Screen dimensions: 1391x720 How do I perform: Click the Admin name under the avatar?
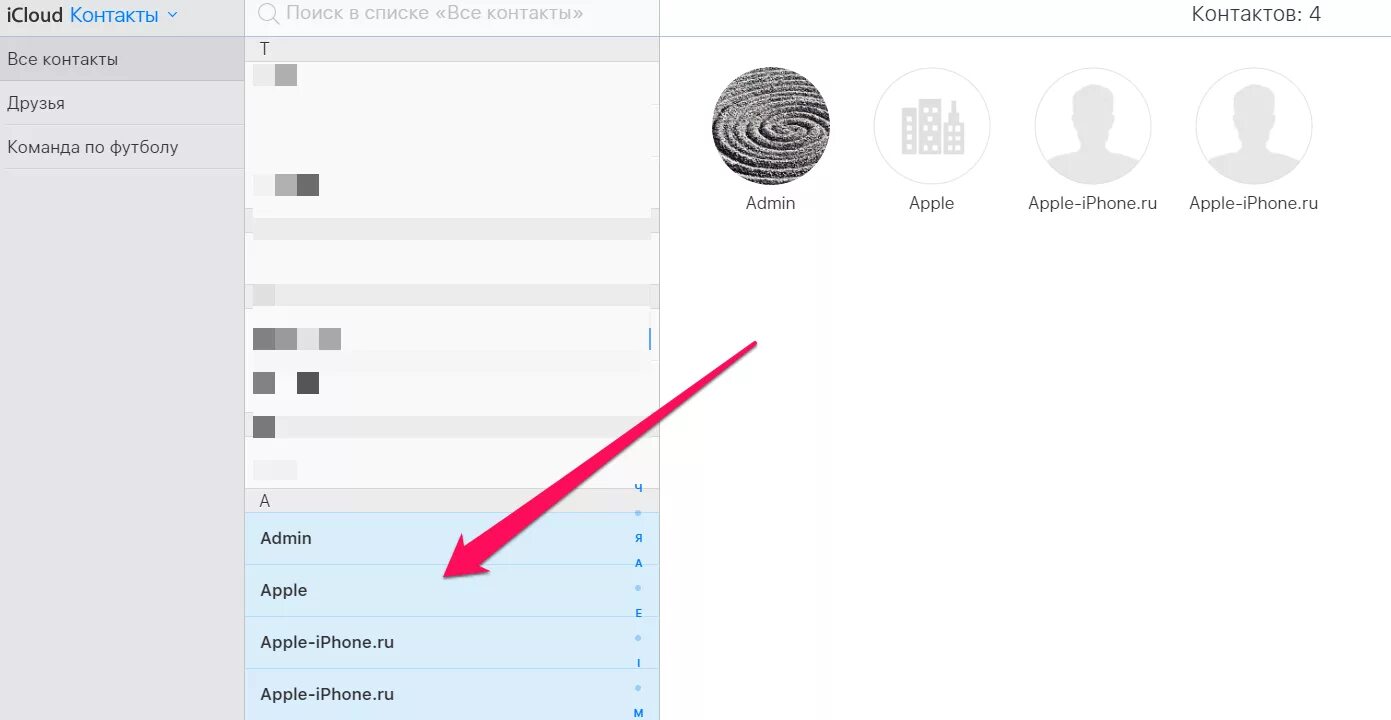[771, 203]
